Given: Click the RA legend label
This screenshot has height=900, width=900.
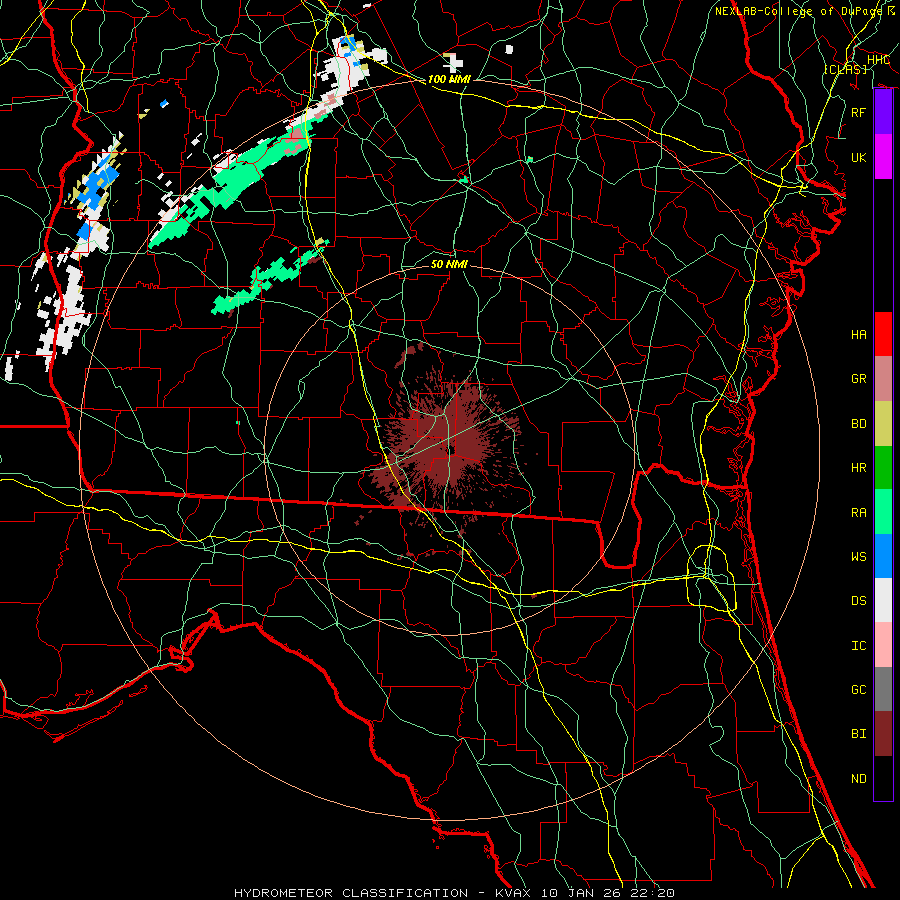Looking at the screenshot, I should point(859,513).
